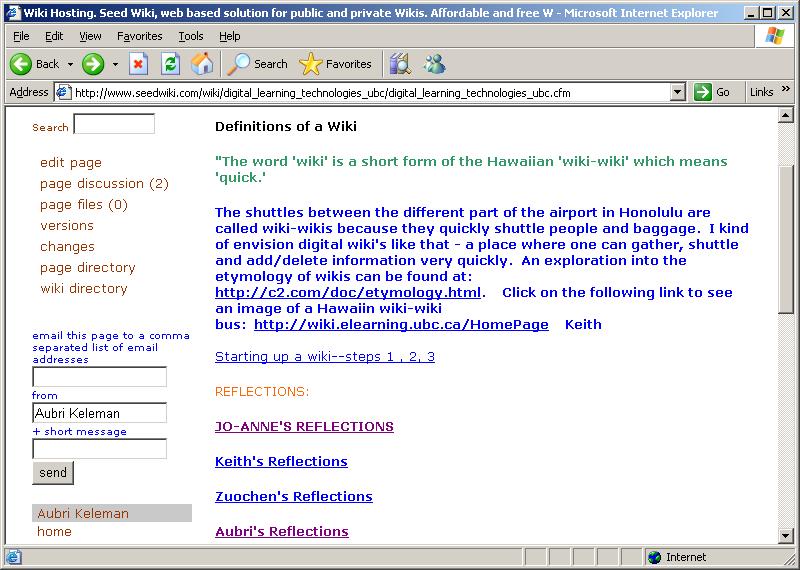This screenshot has width=800, height=570.
Task: Open the Forward history dropdown arrow
Action: (115, 64)
